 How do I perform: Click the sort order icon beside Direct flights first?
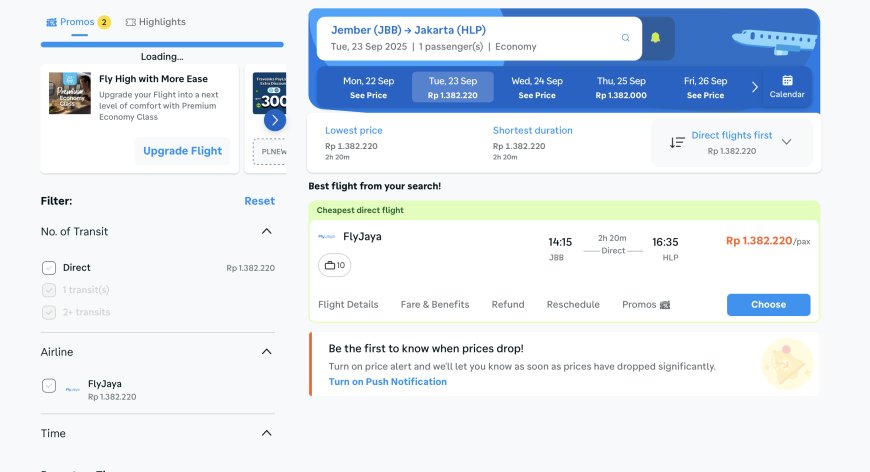(677, 143)
